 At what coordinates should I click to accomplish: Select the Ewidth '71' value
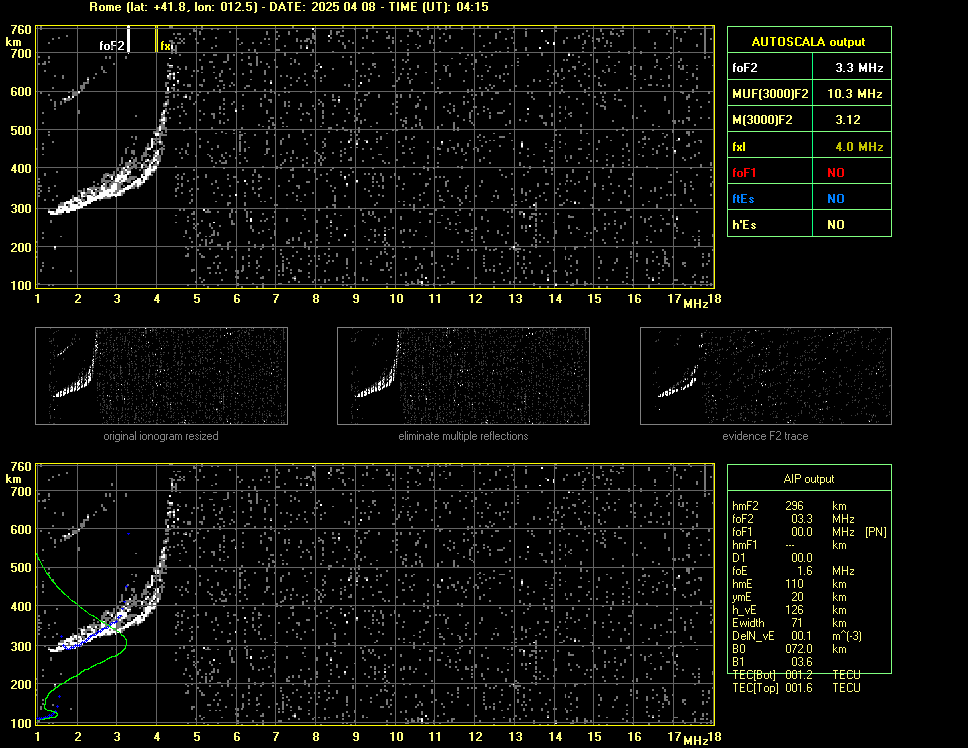pos(797,623)
